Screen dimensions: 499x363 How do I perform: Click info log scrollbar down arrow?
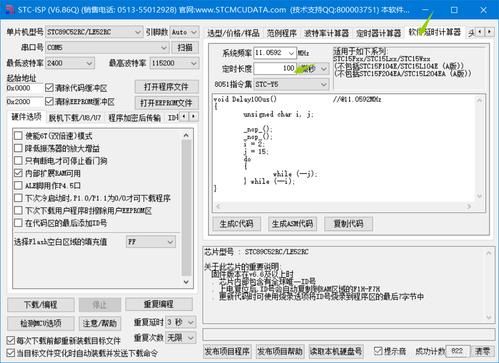(x=489, y=317)
